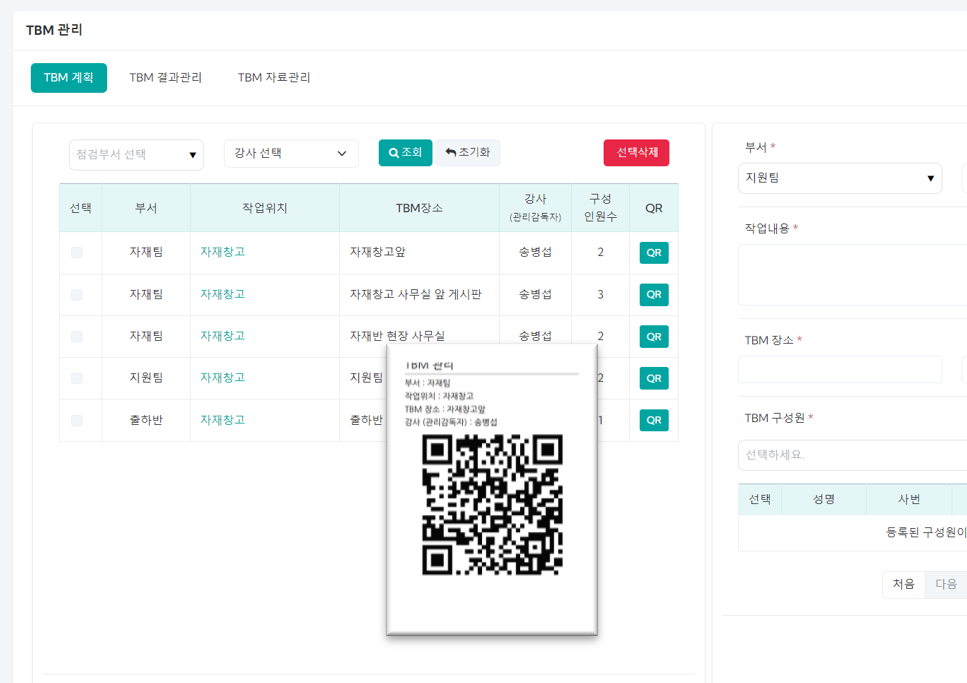Show QR for 자재반 현장 사무실 row

(x=654, y=337)
